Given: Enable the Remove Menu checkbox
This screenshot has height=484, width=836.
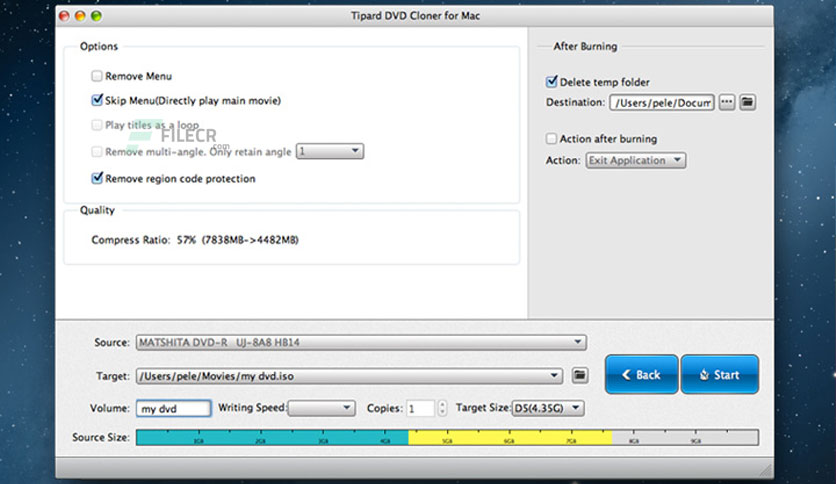Looking at the screenshot, I should point(97,76).
